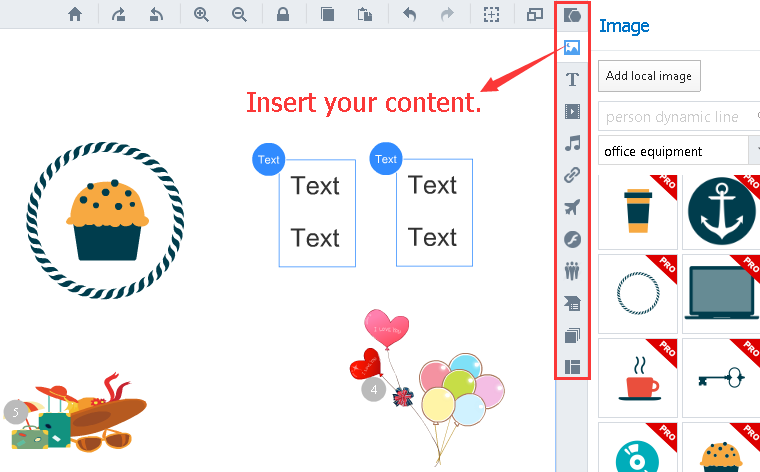Select the pink heart balloon on canvas
Viewport: 760px width, 472px height.
[386, 327]
